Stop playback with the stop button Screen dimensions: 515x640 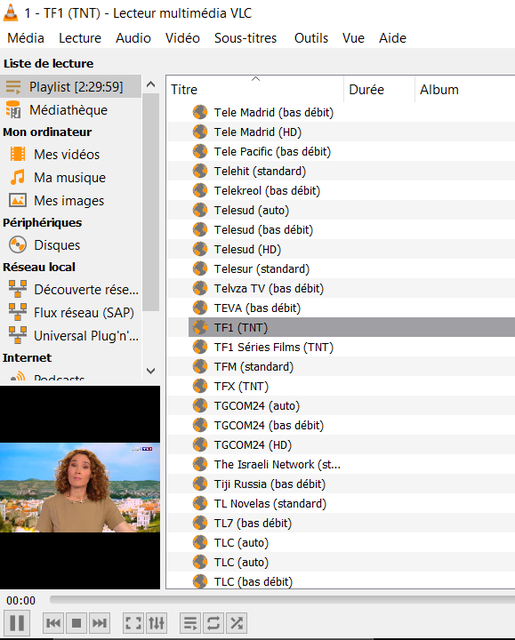[x=76, y=623]
